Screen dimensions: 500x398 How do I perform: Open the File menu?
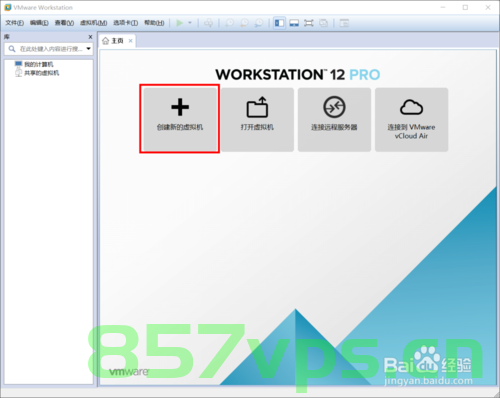[x=14, y=23]
